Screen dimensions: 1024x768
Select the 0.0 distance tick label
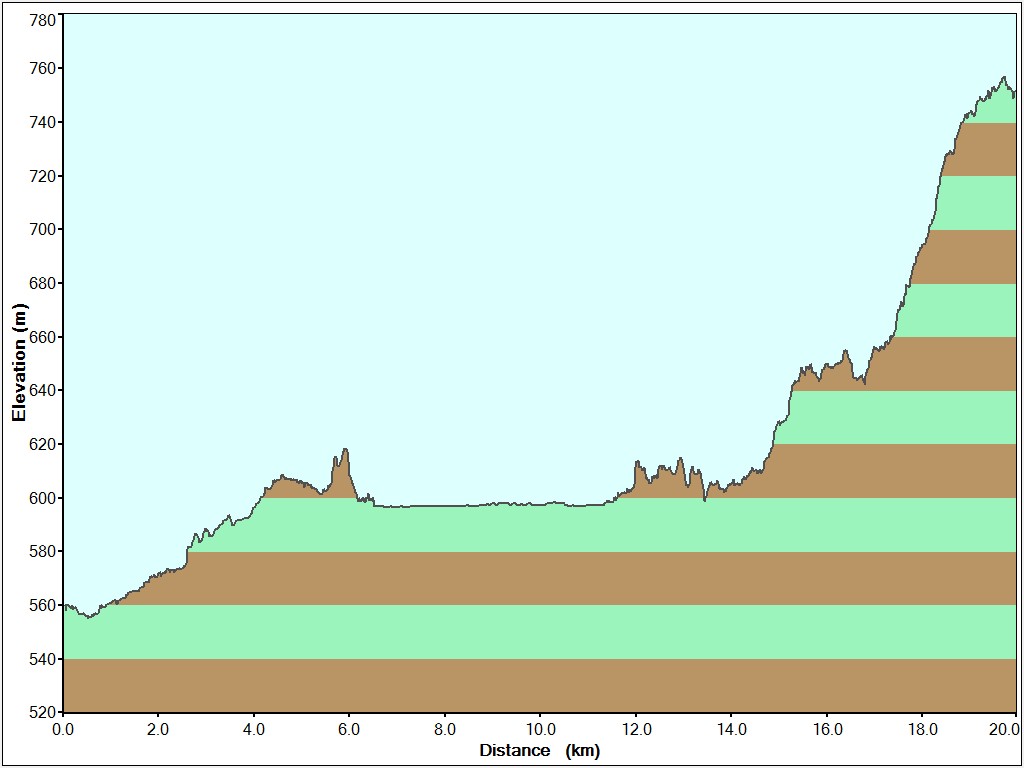tap(63, 729)
